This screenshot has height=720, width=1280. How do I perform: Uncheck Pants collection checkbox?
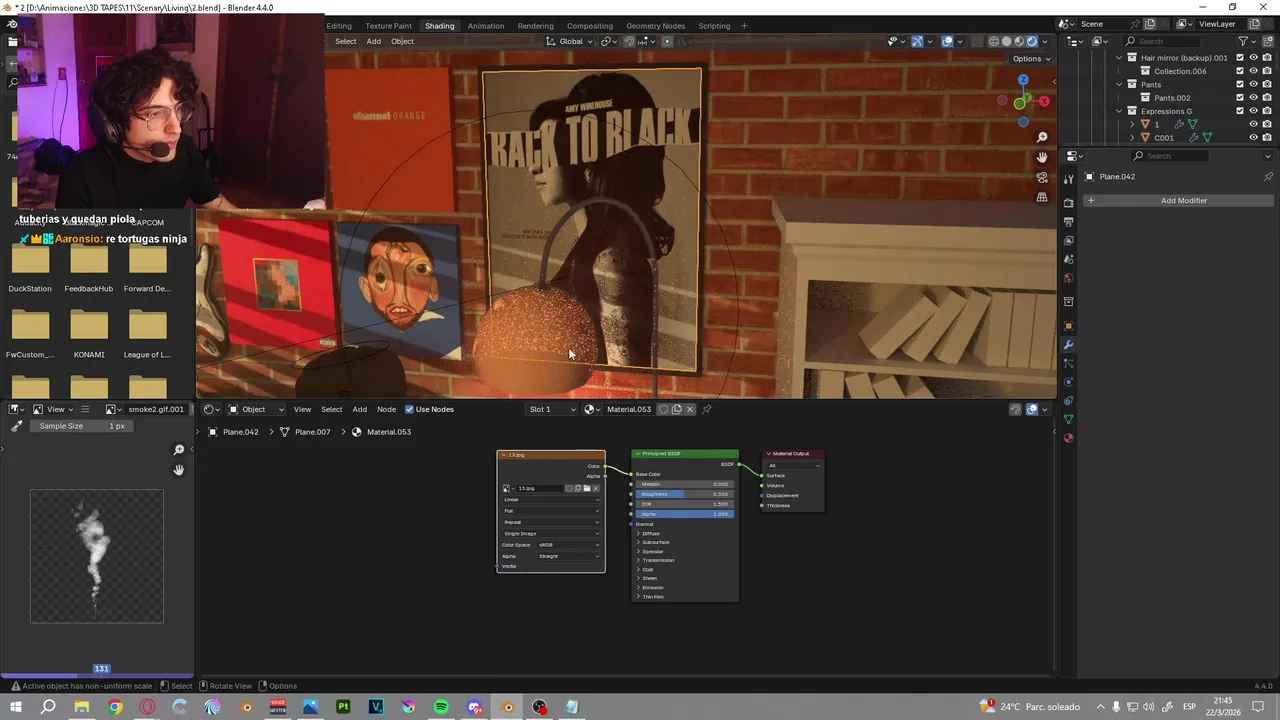1240,84
